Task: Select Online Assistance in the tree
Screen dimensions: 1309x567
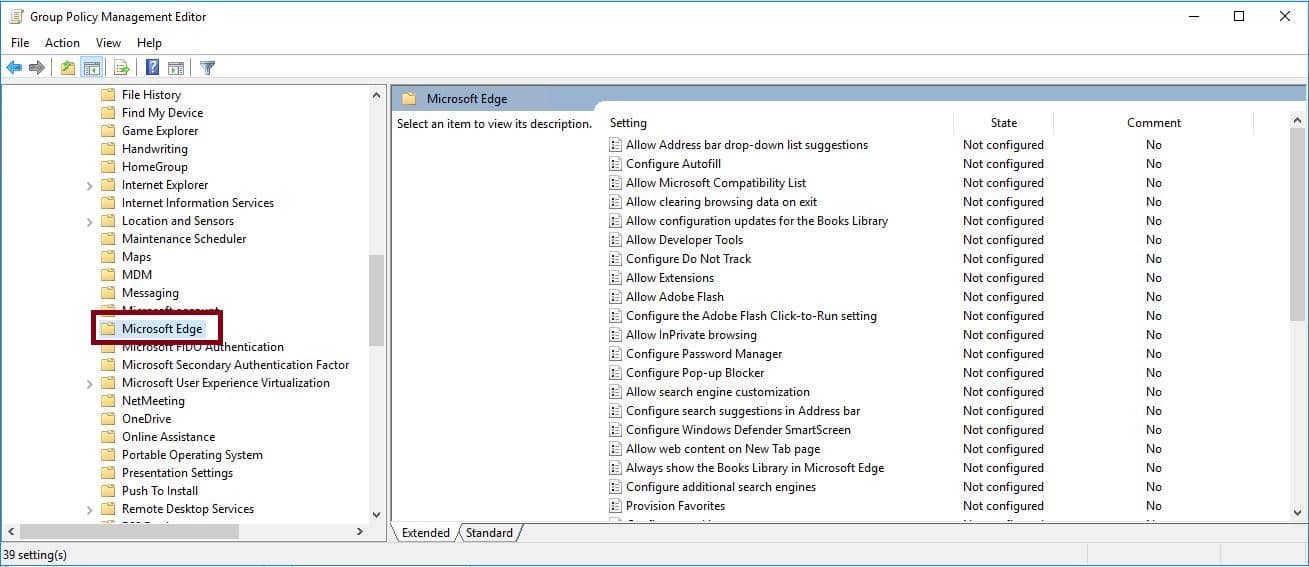Action: click(x=168, y=437)
